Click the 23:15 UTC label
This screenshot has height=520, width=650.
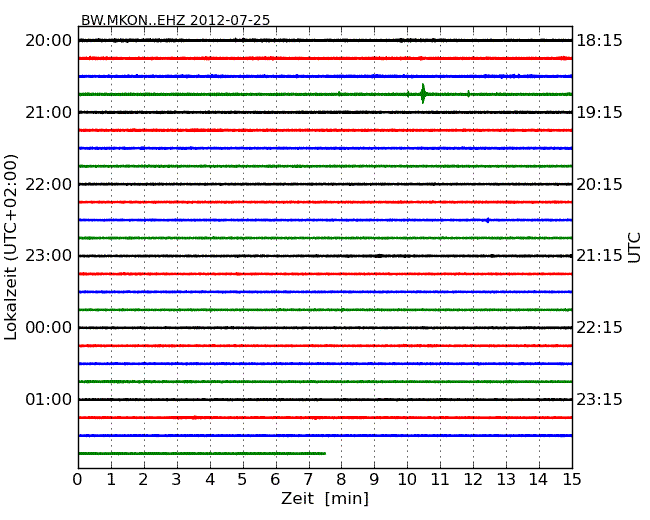[599, 399]
